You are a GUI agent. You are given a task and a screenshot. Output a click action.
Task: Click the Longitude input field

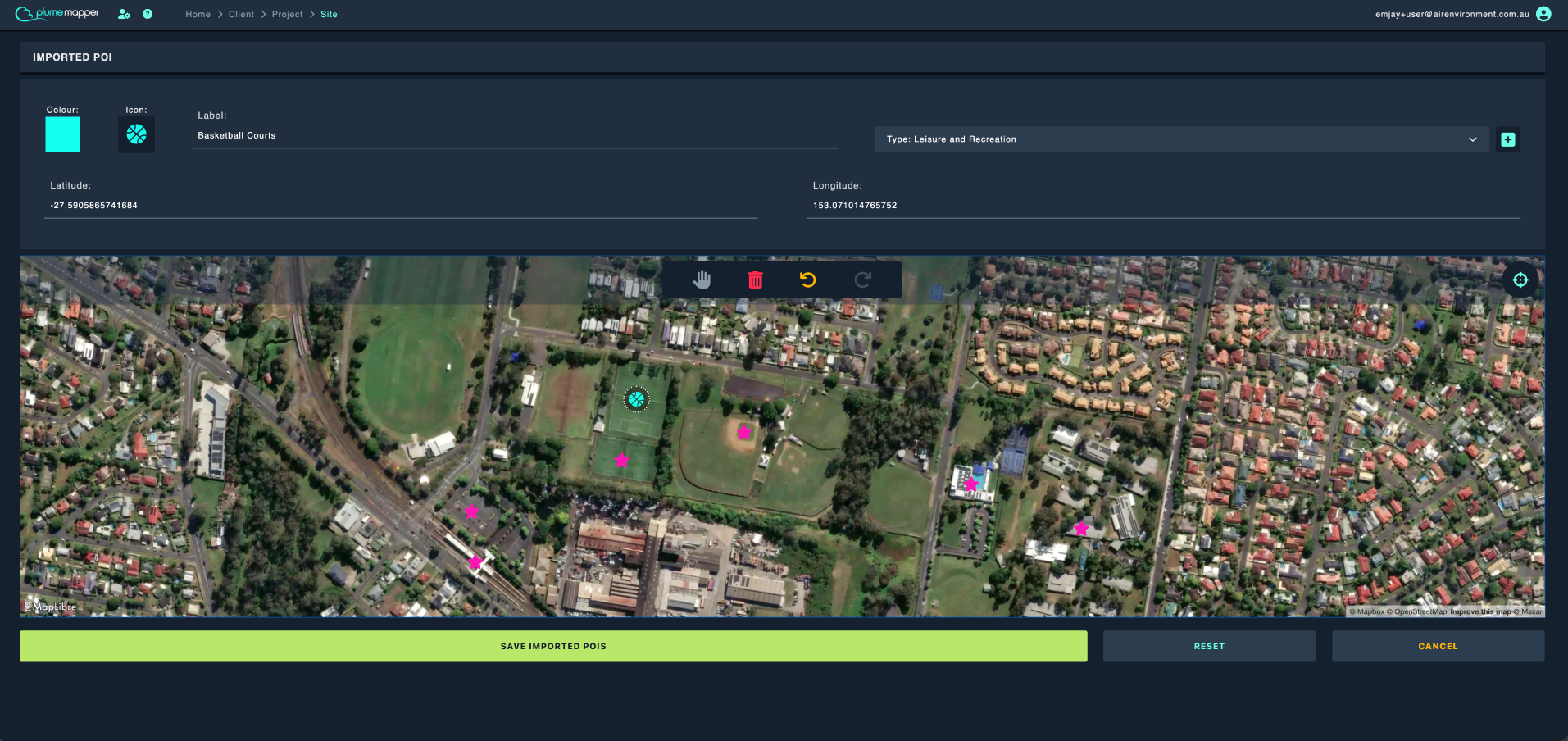[1163, 206]
